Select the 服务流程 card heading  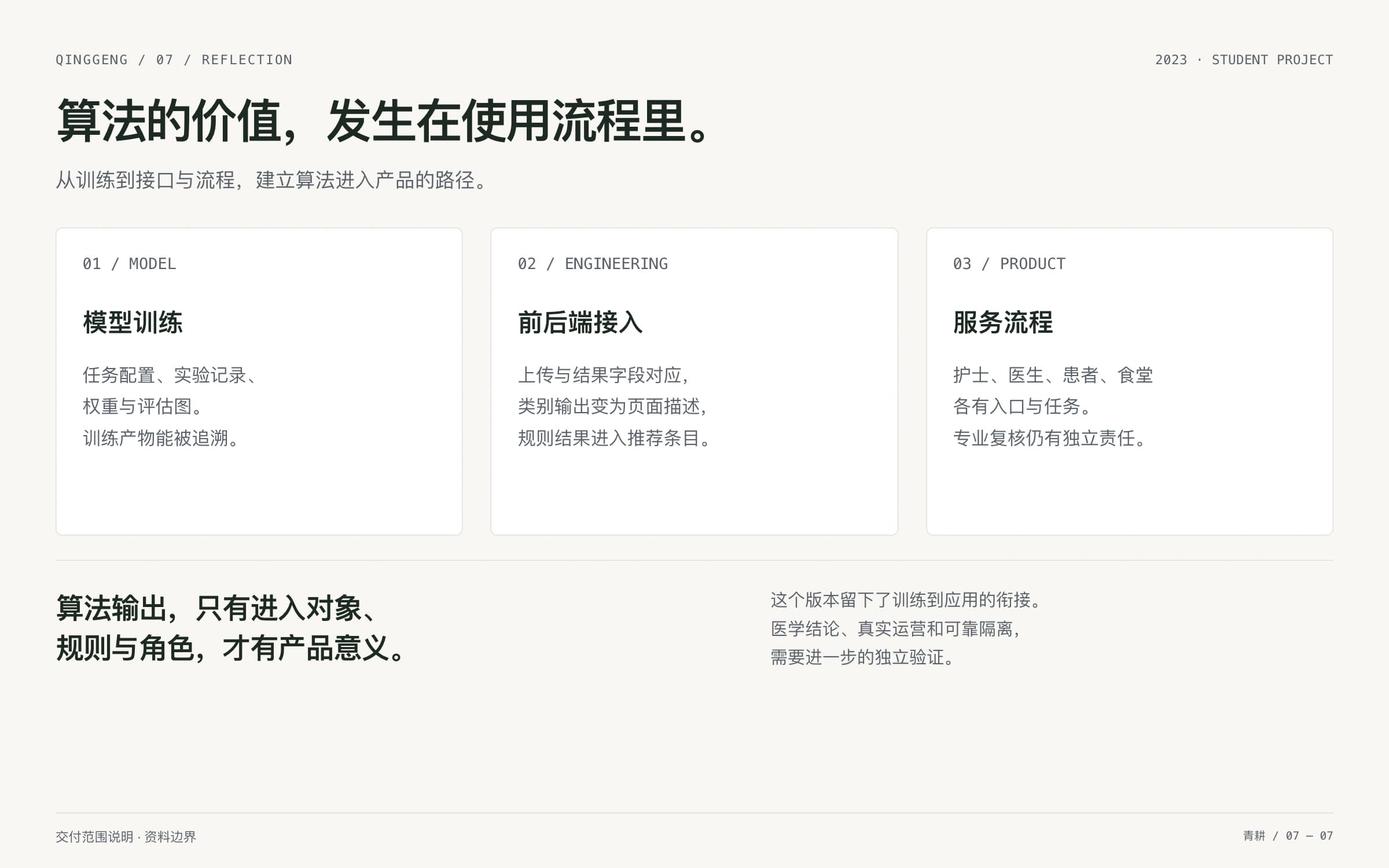click(1003, 322)
